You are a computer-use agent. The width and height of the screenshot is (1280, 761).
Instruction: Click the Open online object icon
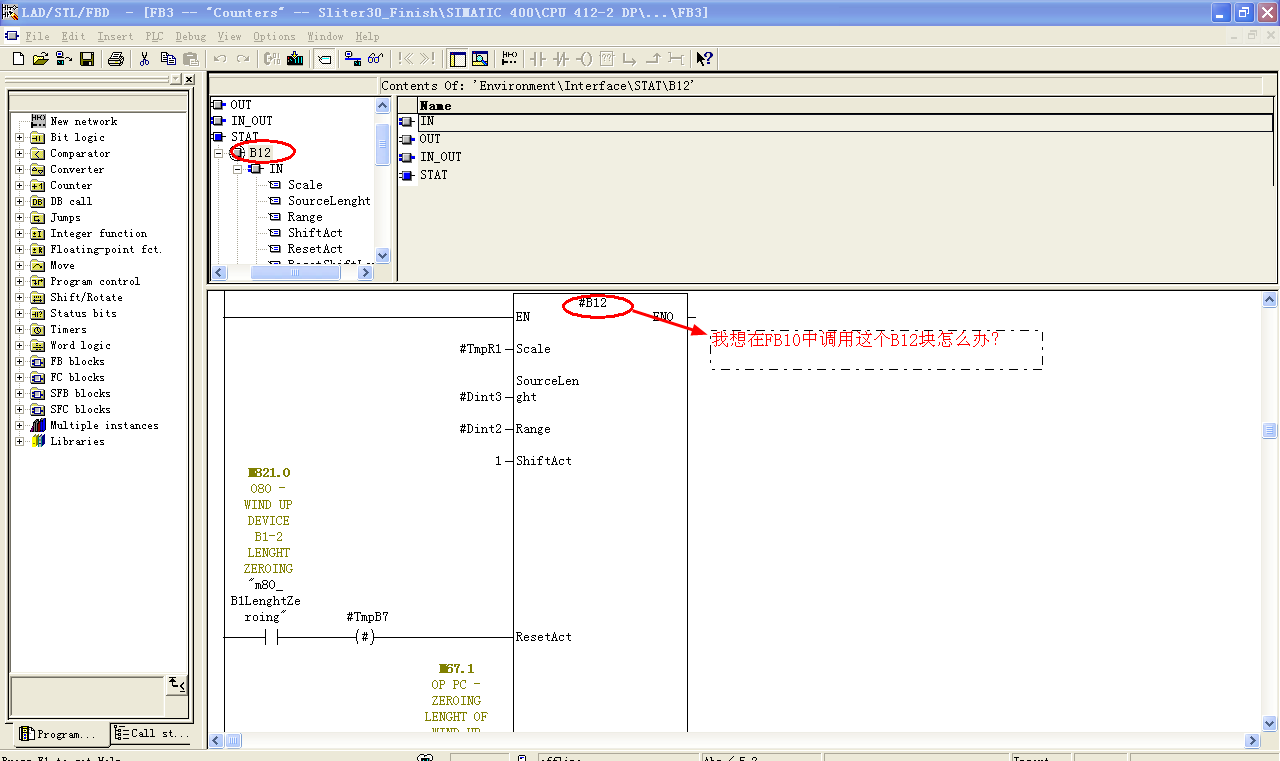[x=63, y=59]
